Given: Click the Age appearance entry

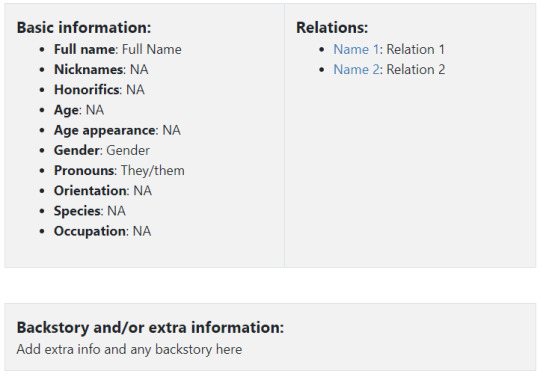Looking at the screenshot, I should pos(117,130).
